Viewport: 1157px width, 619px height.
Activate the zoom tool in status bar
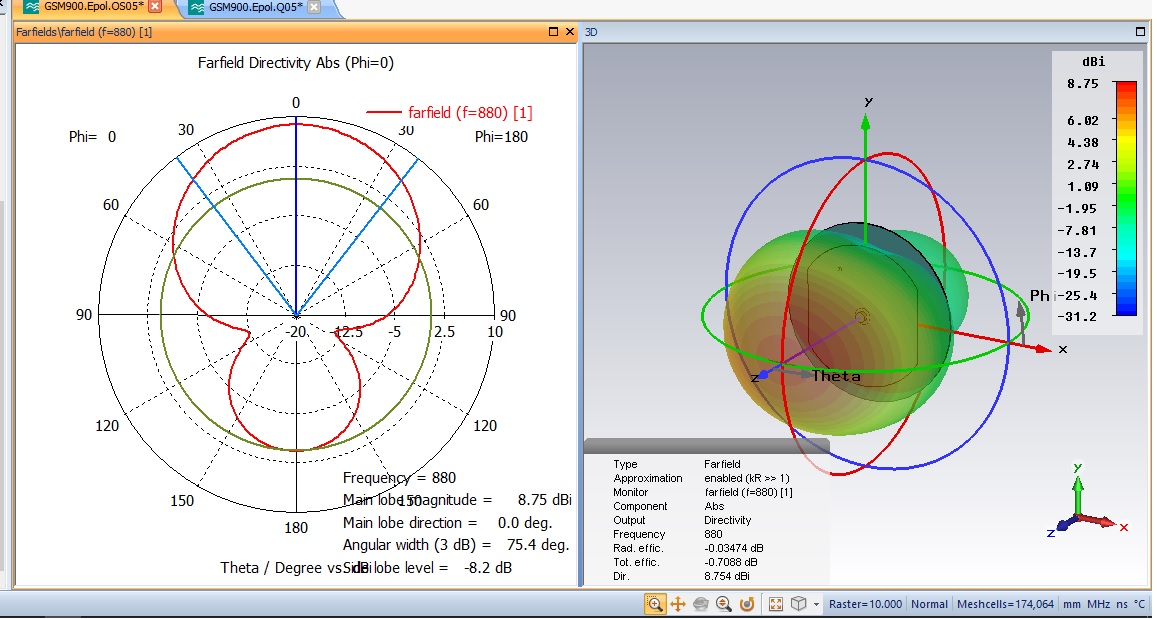pyautogui.click(x=655, y=604)
